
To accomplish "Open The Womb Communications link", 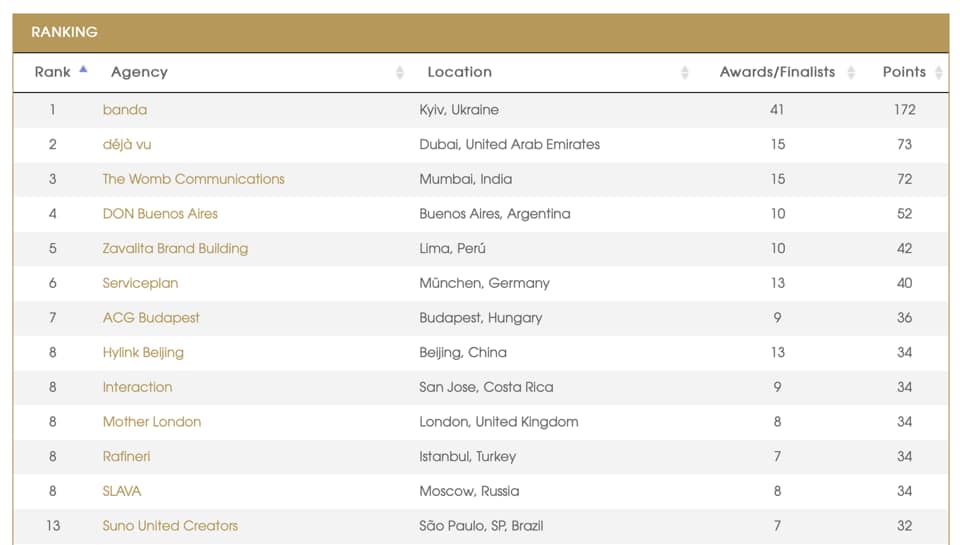I will pyautogui.click(x=193, y=179).
